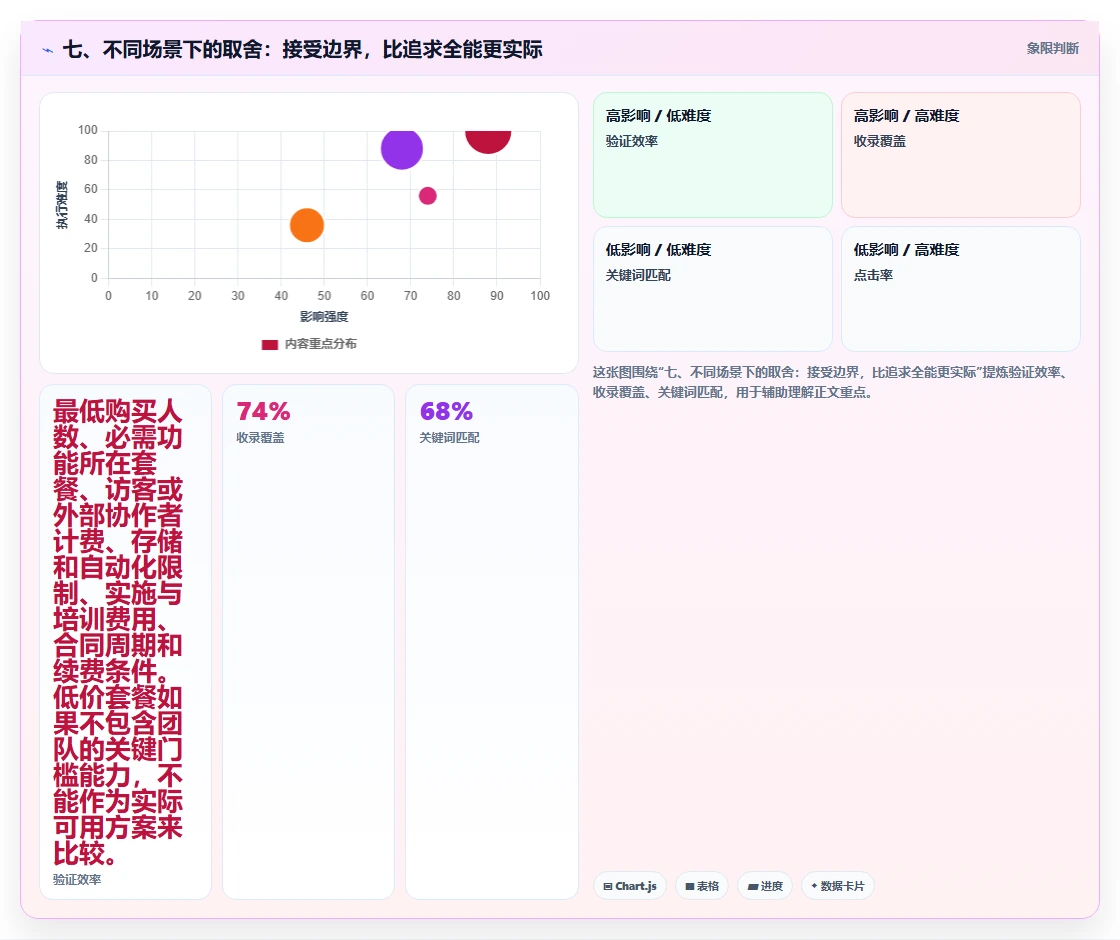
Task: Click the description paragraph starting 这张图围绕
Action: coord(830,382)
